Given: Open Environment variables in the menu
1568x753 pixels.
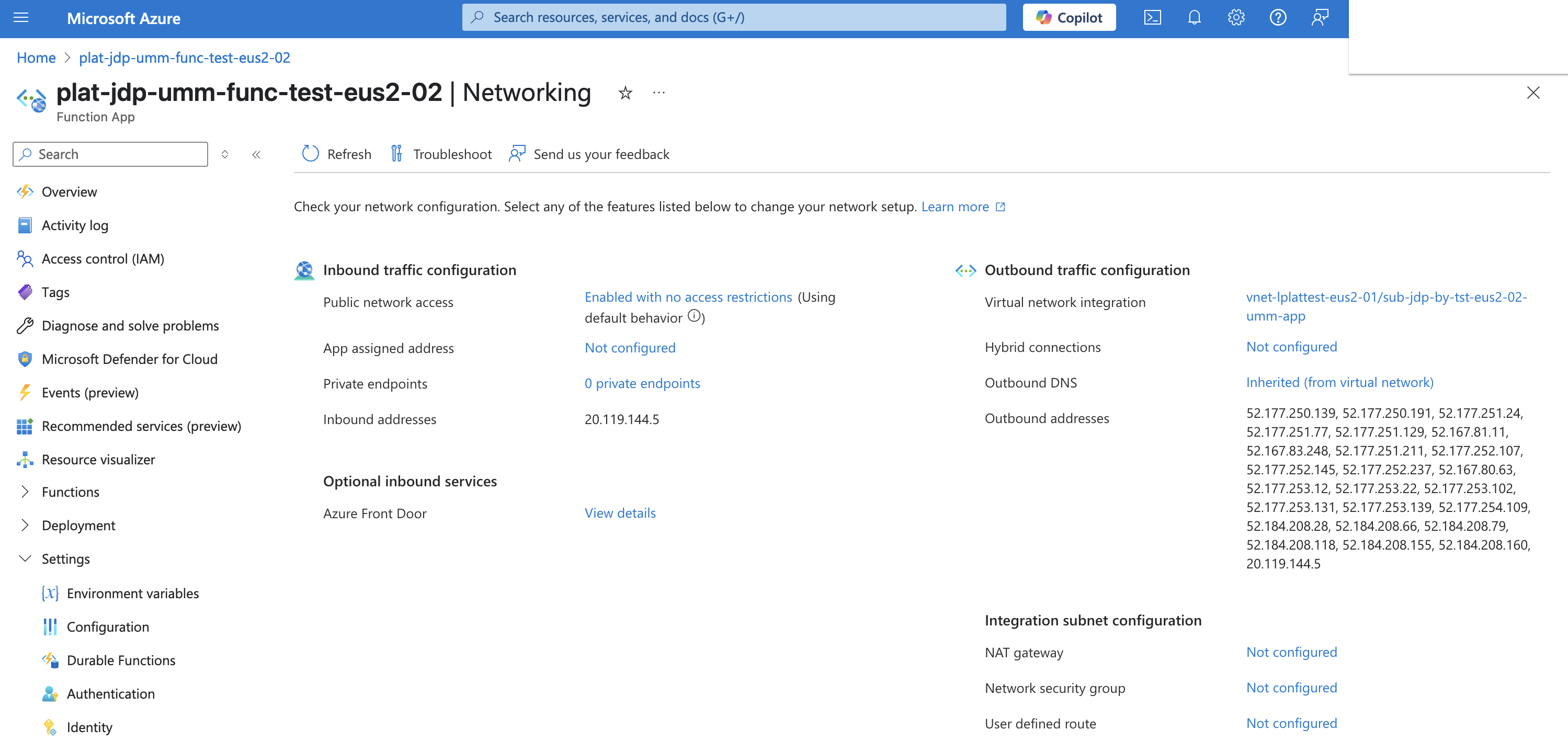Looking at the screenshot, I should click(132, 594).
